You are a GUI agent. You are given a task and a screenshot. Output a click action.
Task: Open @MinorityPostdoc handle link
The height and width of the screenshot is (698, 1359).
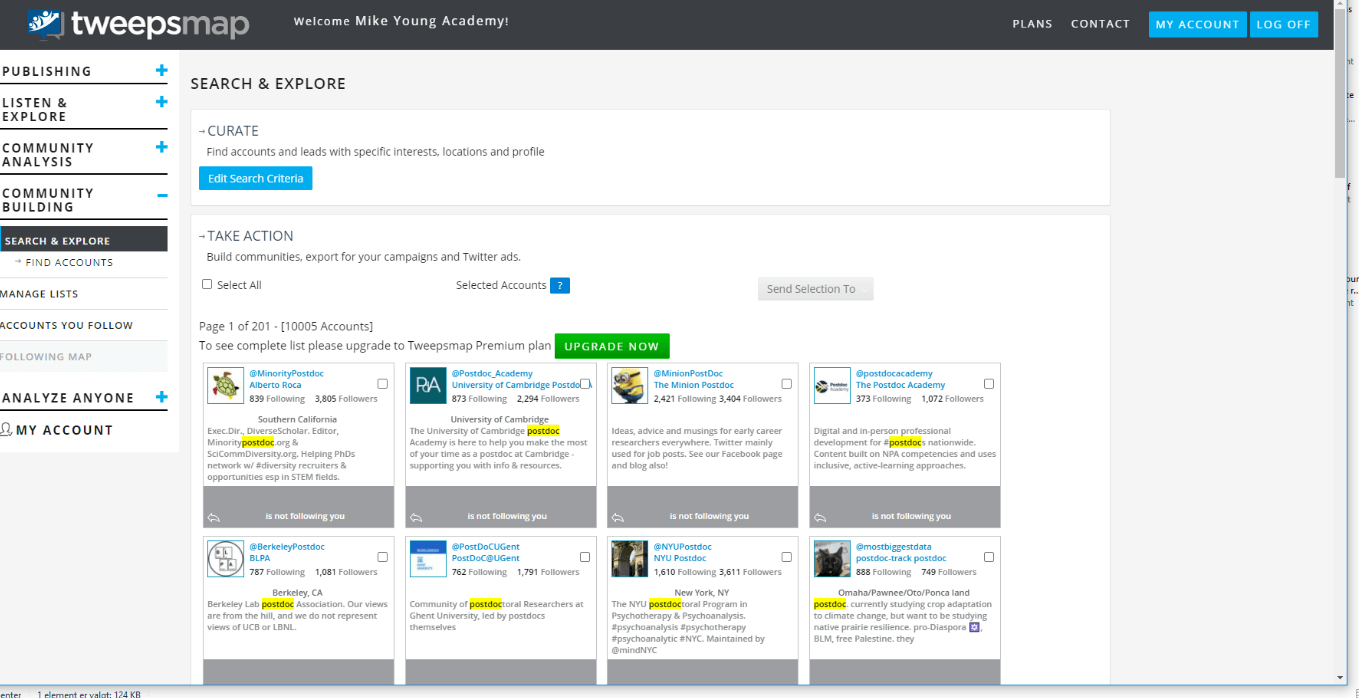pos(287,373)
